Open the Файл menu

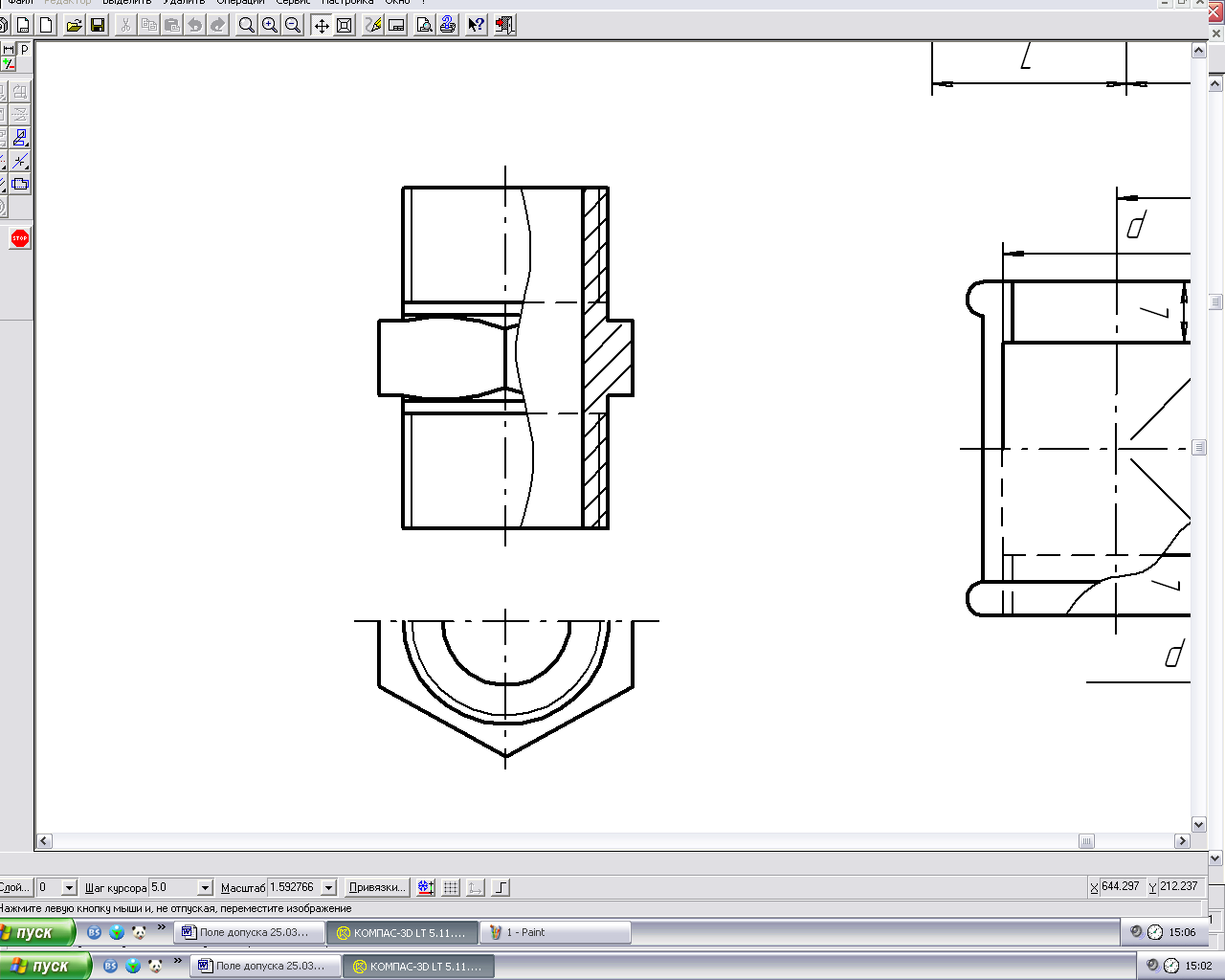pos(20,3)
